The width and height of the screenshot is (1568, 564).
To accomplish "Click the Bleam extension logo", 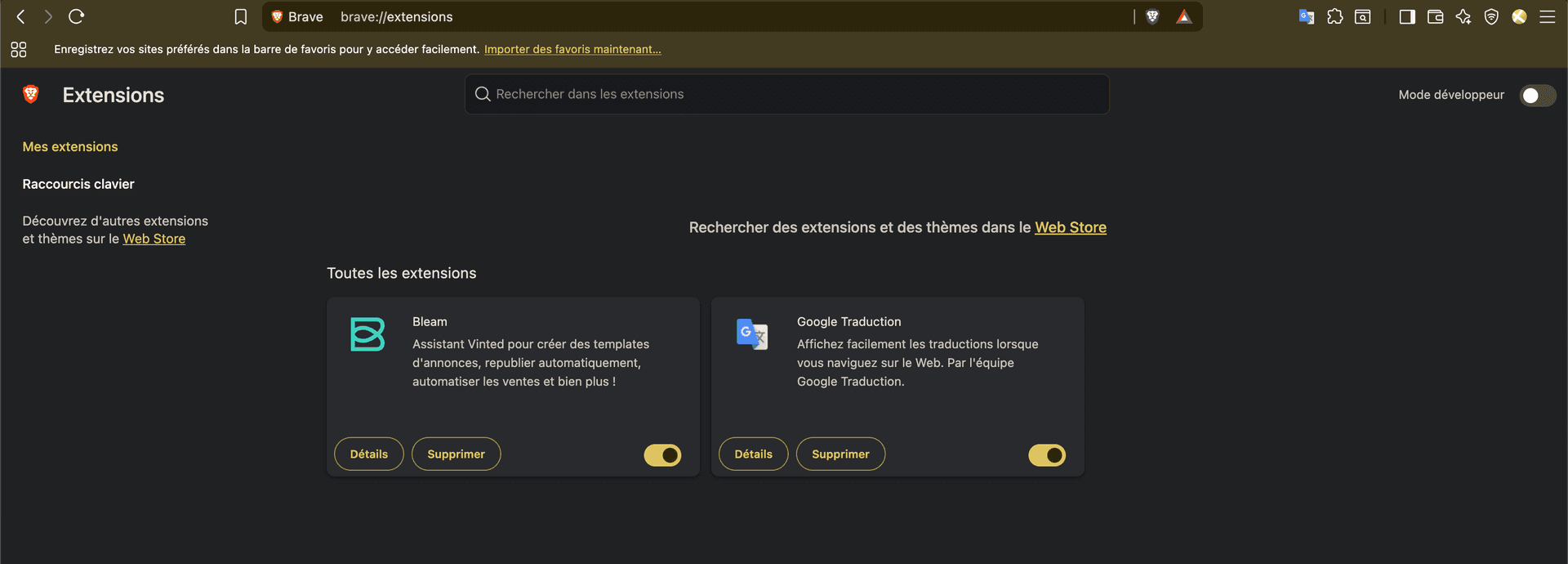I will click(367, 334).
